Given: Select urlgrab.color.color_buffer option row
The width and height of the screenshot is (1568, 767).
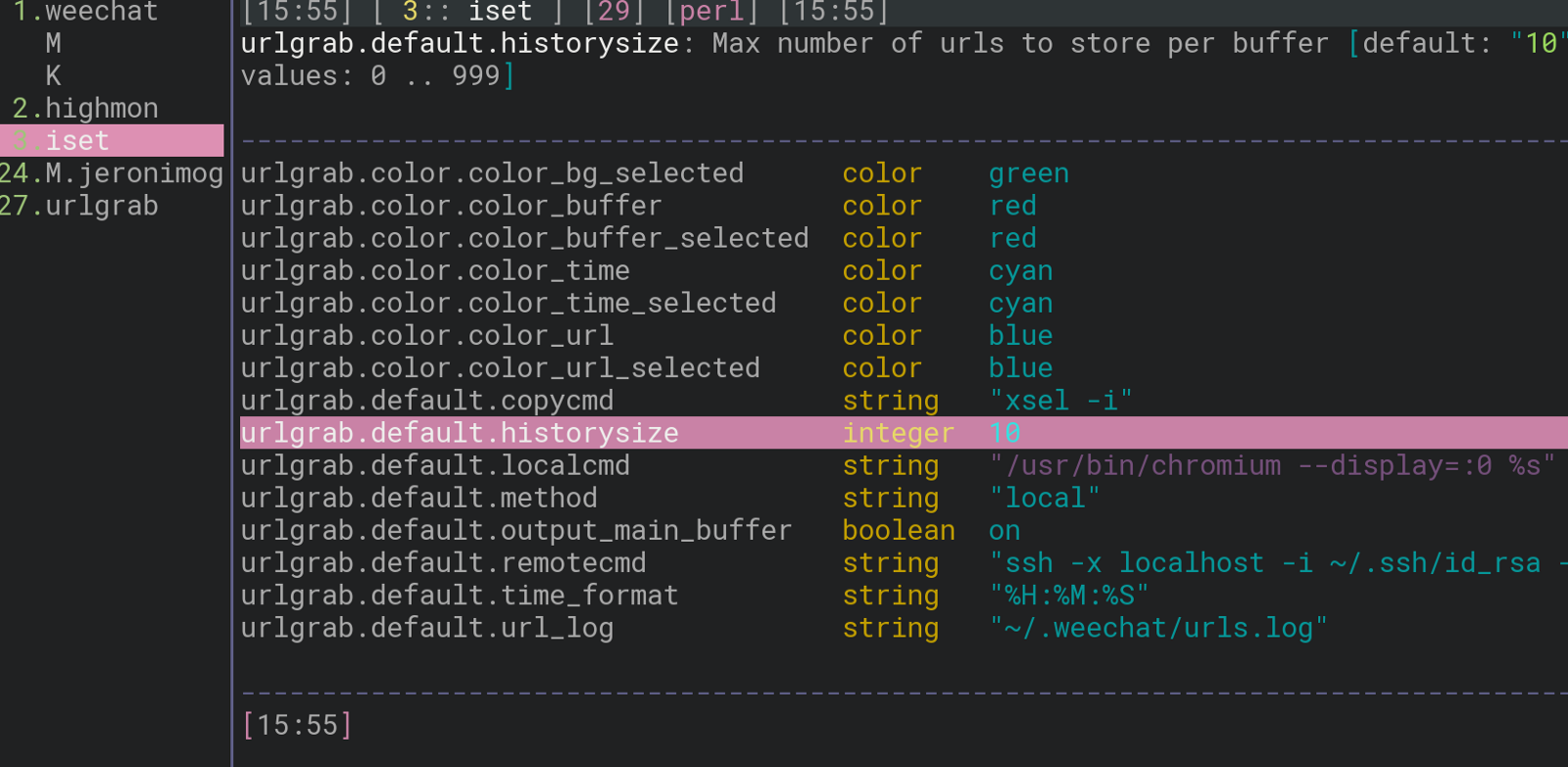Looking at the screenshot, I should (x=451, y=206).
